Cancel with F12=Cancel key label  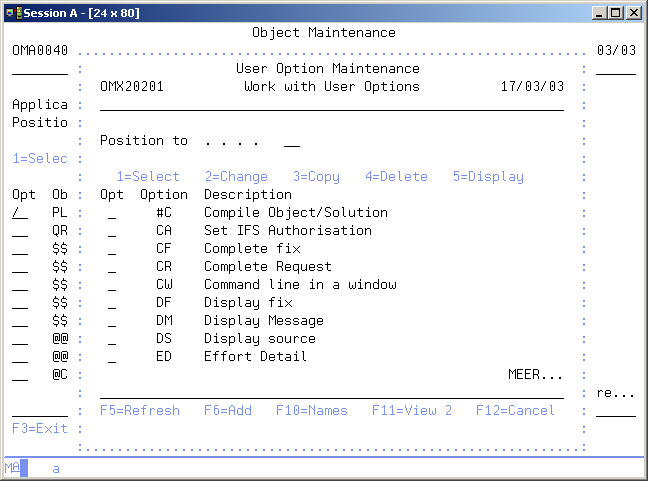click(x=515, y=411)
